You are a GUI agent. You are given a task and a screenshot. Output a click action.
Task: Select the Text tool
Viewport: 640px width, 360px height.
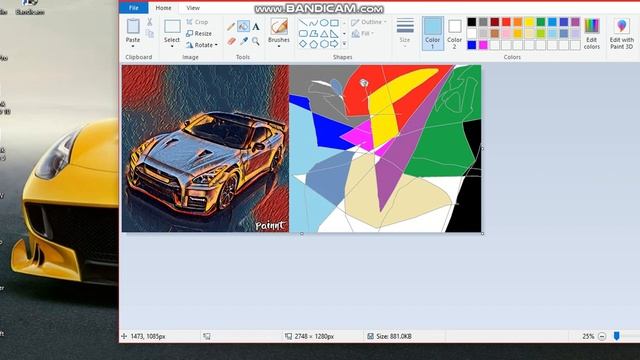tap(256, 27)
